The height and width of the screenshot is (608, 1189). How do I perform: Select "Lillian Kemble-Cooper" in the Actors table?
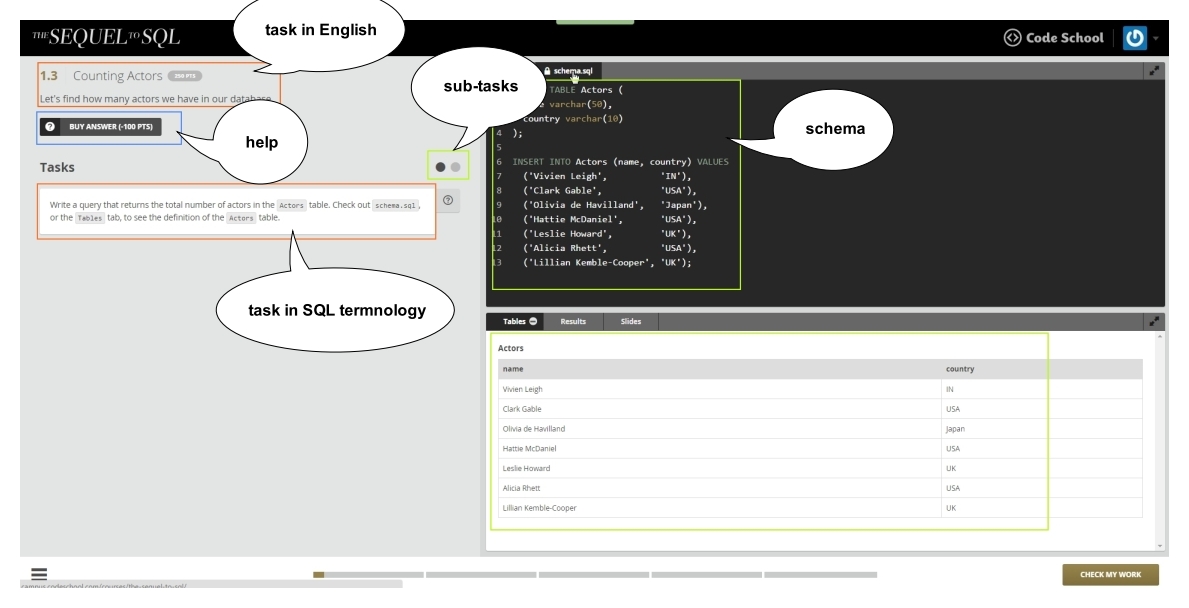pyautogui.click(x=539, y=508)
